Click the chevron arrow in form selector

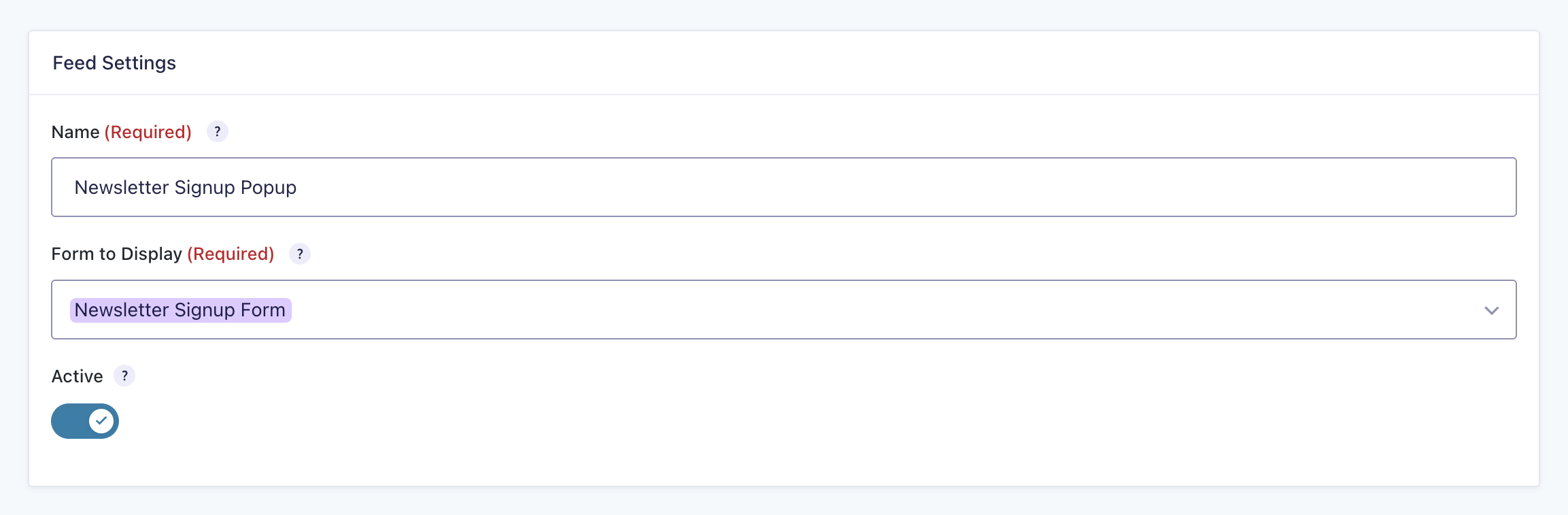[x=1491, y=310]
